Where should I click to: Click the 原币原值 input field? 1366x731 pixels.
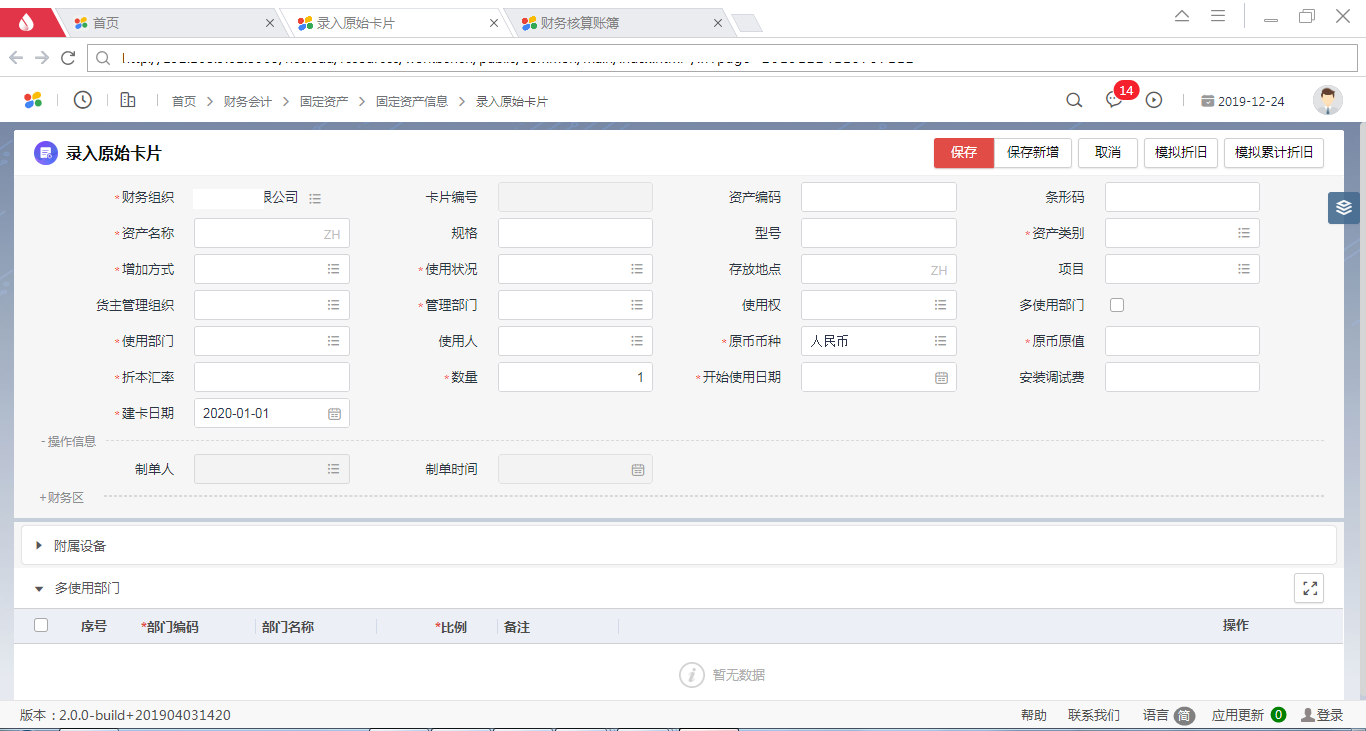click(1181, 341)
